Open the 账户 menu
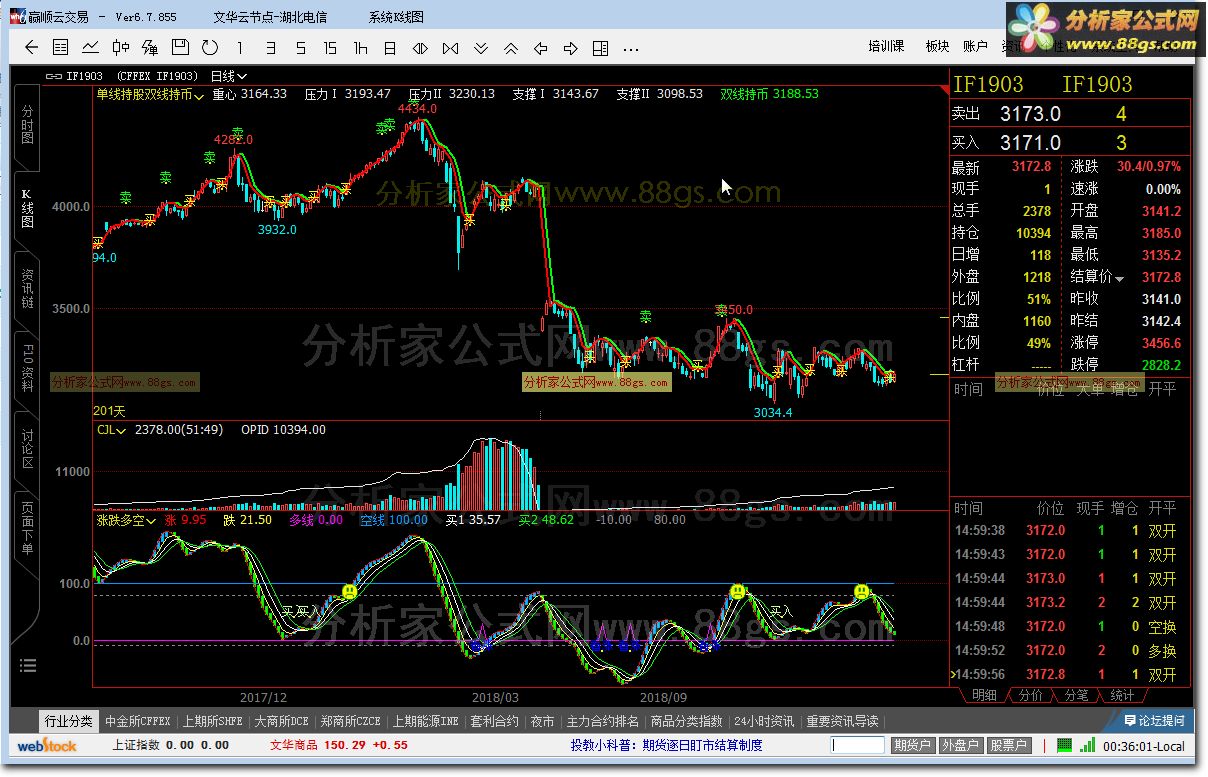The width and height of the screenshot is (1208, 777). tap(975, 46)
